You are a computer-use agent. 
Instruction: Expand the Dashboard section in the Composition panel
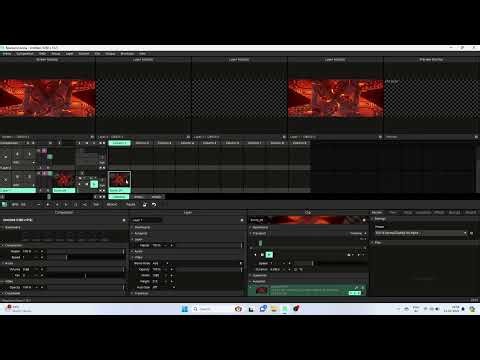tap(12, 227)
